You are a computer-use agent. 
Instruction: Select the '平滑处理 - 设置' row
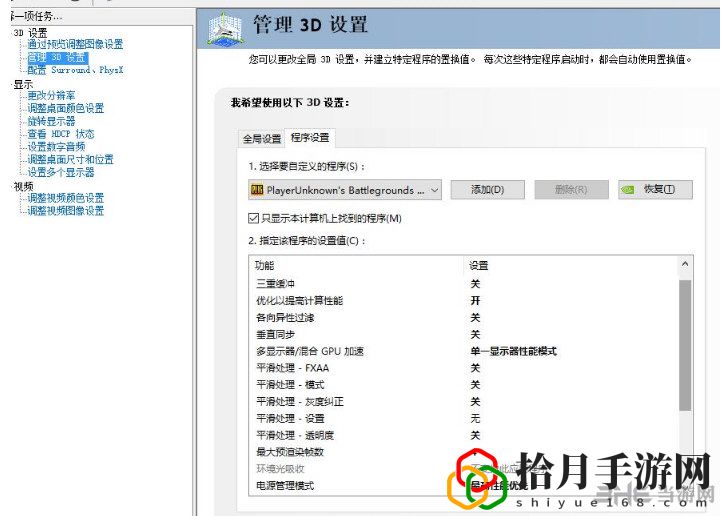(x=463, y=419)
